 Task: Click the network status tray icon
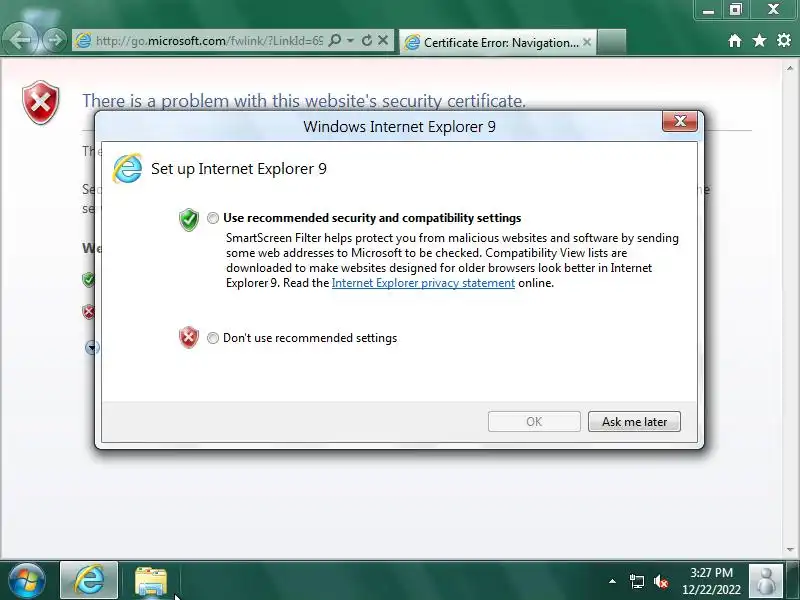(636, 581)
